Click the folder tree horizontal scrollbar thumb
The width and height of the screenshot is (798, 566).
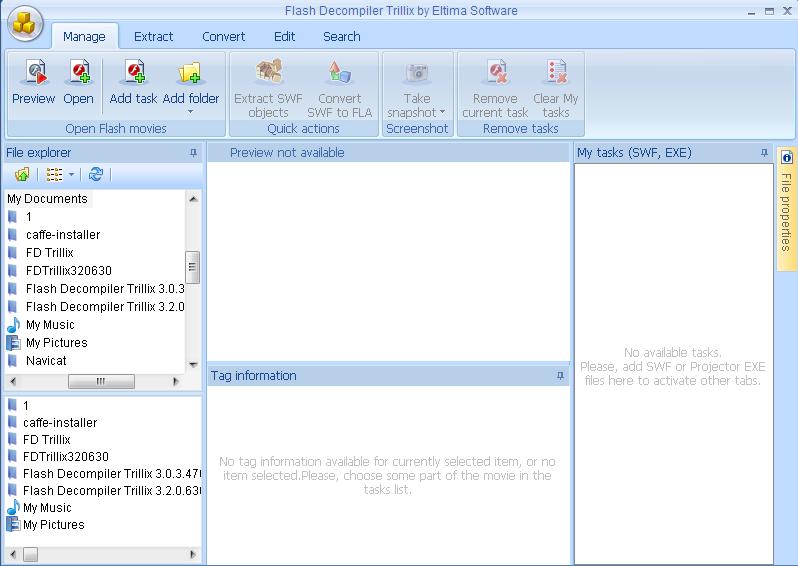click(x=101, y=381)
